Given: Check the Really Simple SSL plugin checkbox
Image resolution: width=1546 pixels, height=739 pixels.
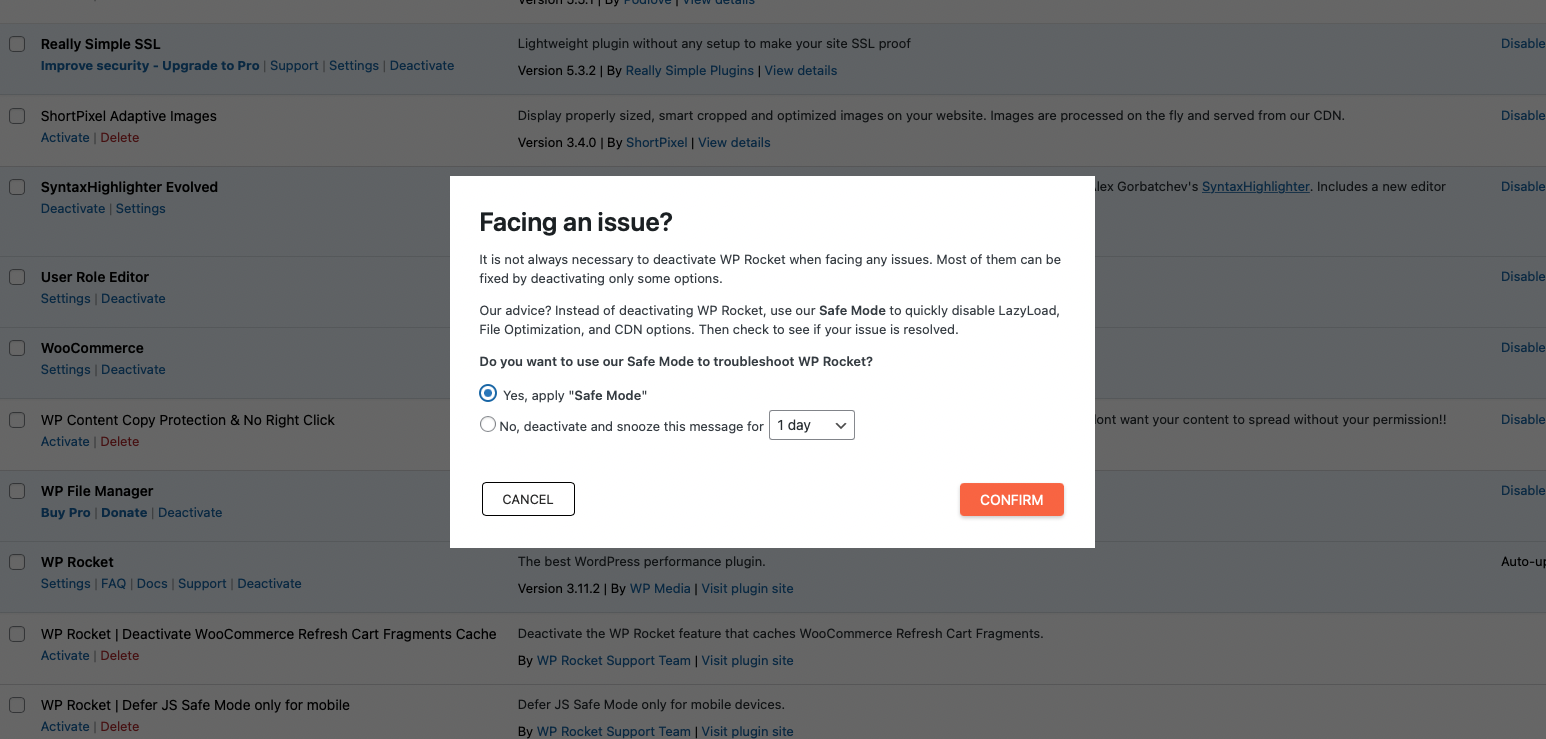Looking at the screenshot, I should [x=16, y=44].
